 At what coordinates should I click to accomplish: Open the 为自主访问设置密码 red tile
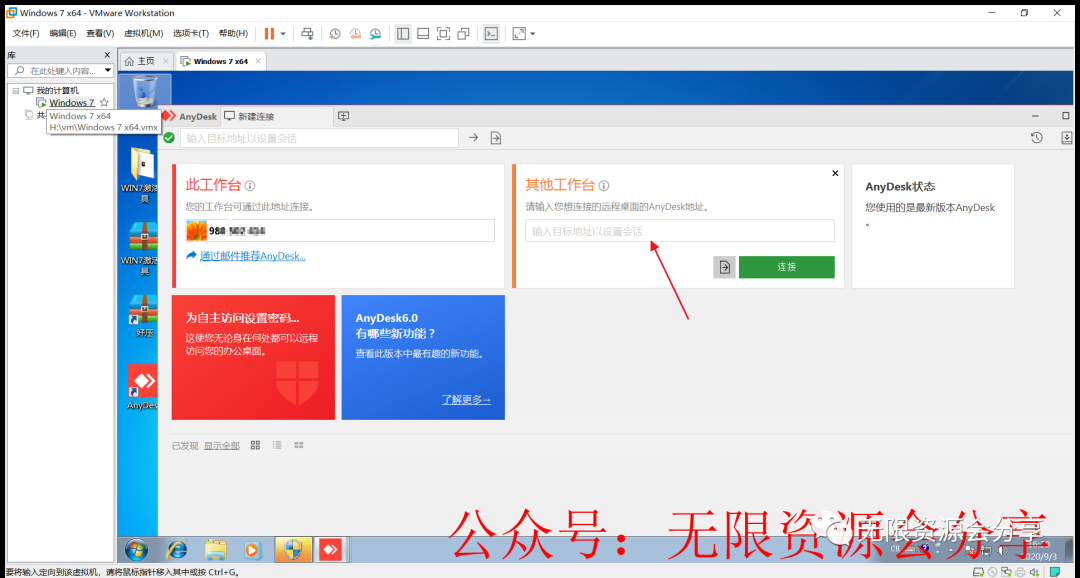click(253, 358)
